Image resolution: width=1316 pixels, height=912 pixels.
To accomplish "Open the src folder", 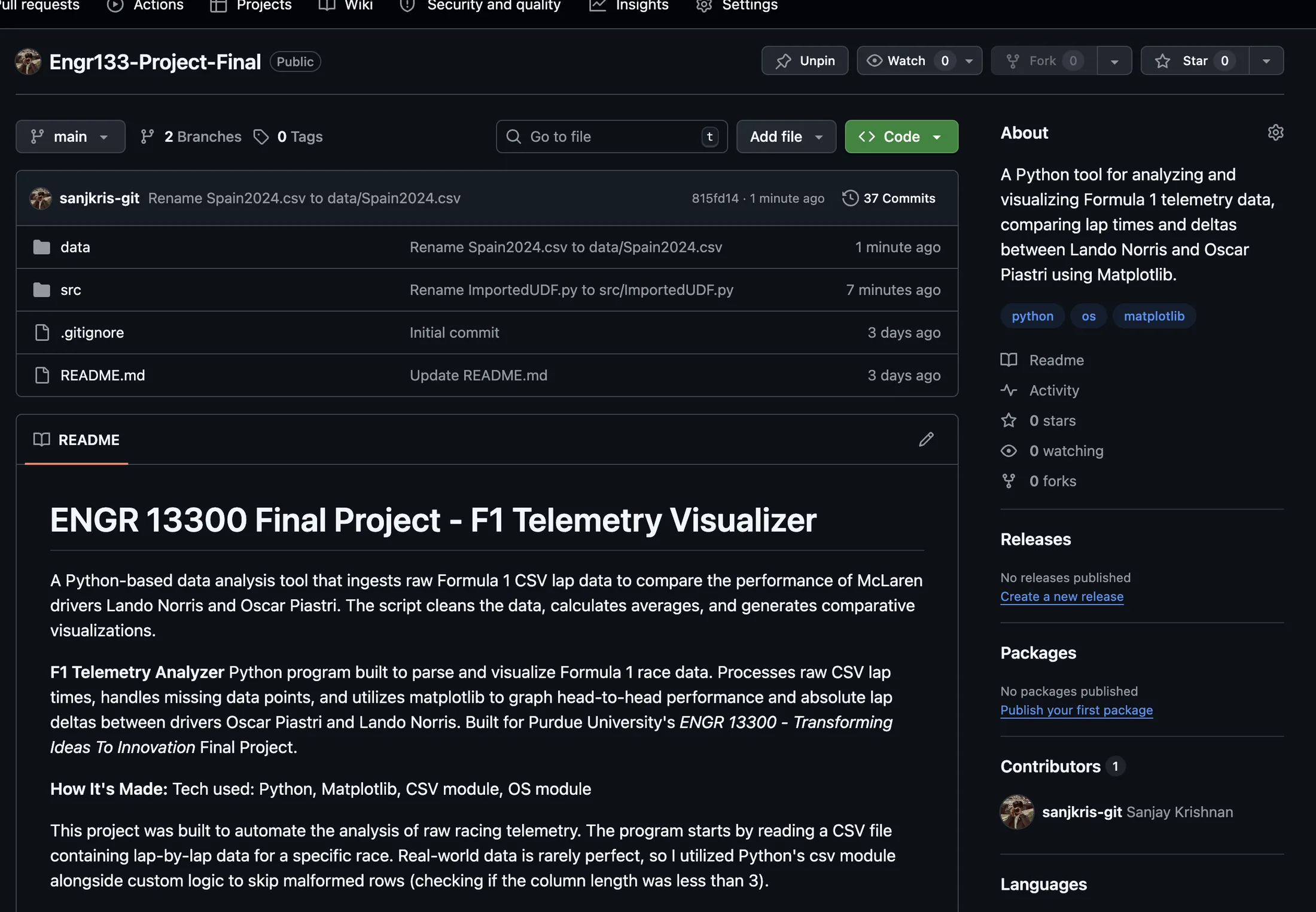I will click(x=71, y=290).
